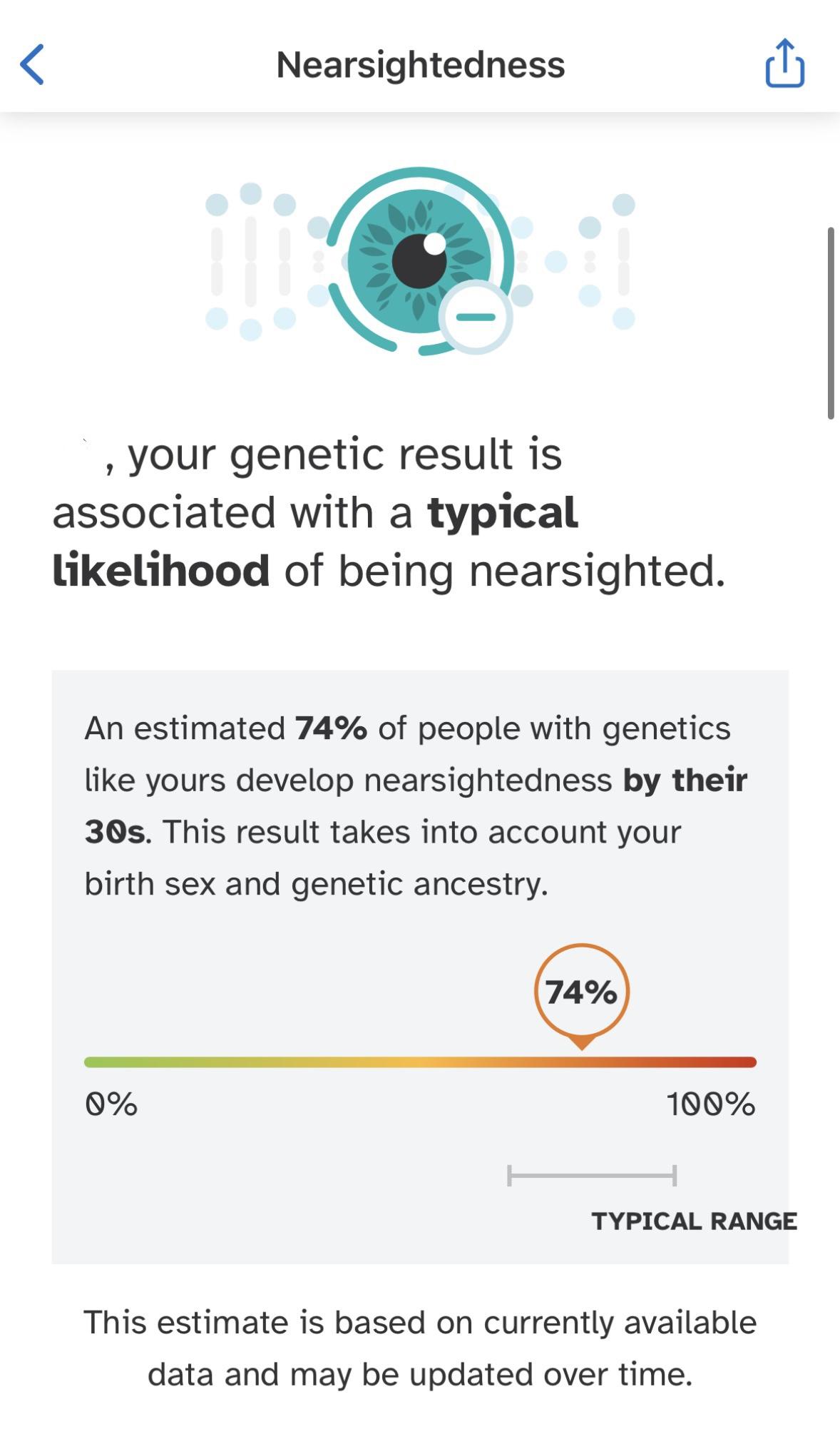
Task: Click the DNA strand graphic left of the eye
Action: click(251, 261)
